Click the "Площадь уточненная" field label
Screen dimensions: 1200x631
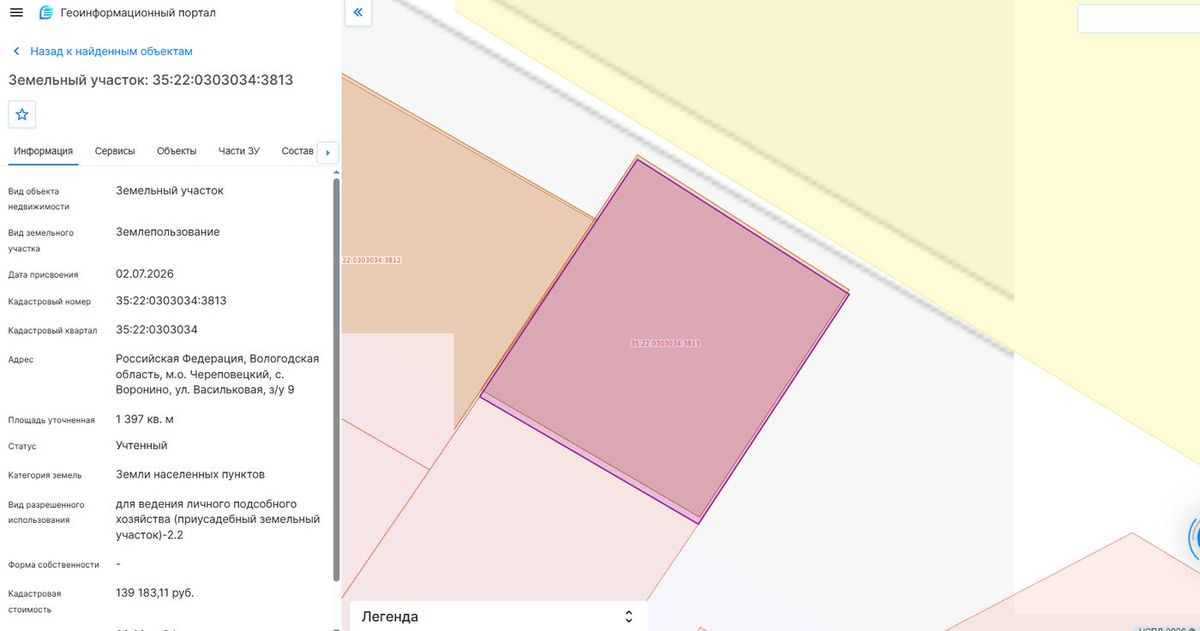point(51,420)
